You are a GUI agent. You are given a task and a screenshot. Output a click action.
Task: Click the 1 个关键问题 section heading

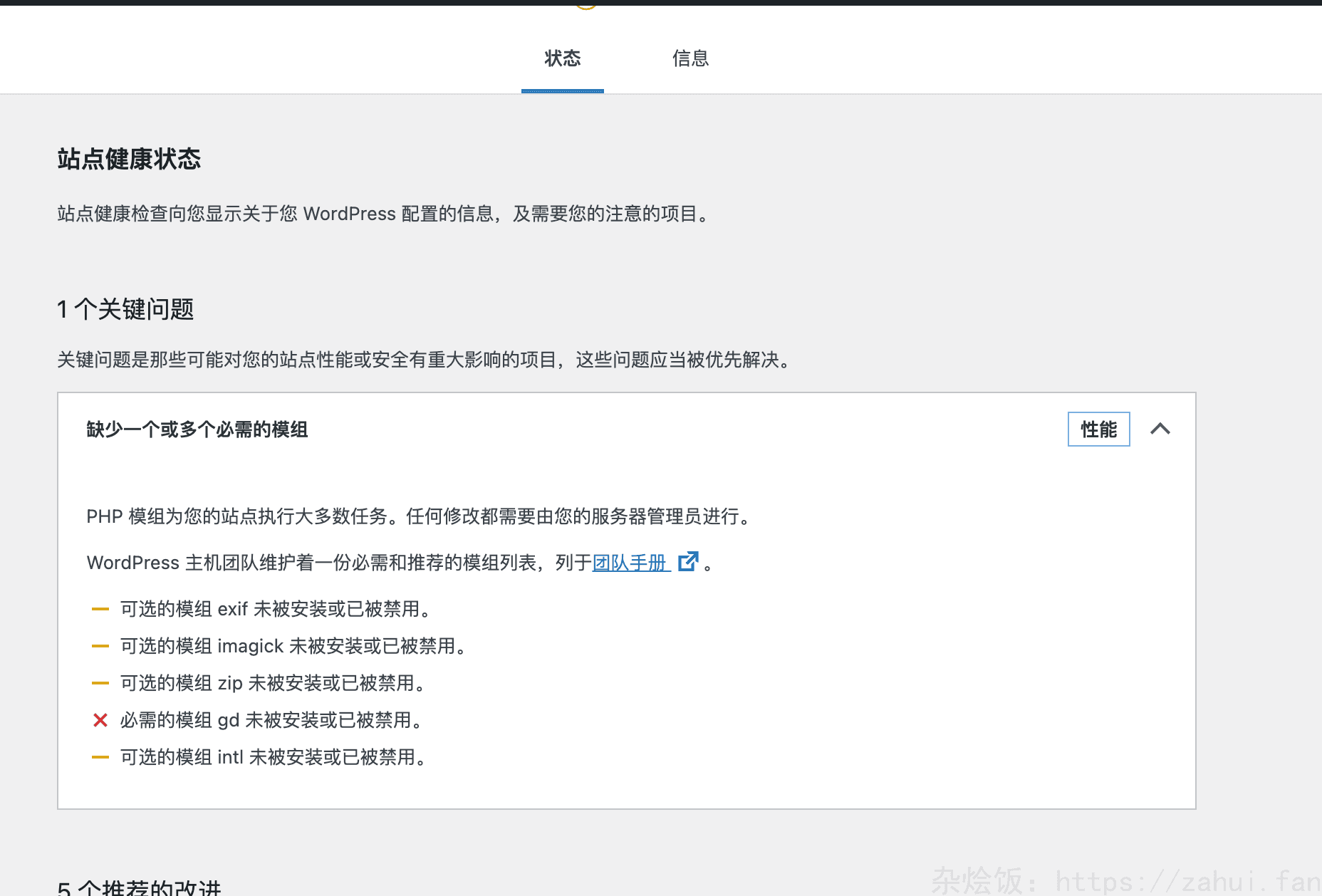pyautogui.click(x=125, y=309)
